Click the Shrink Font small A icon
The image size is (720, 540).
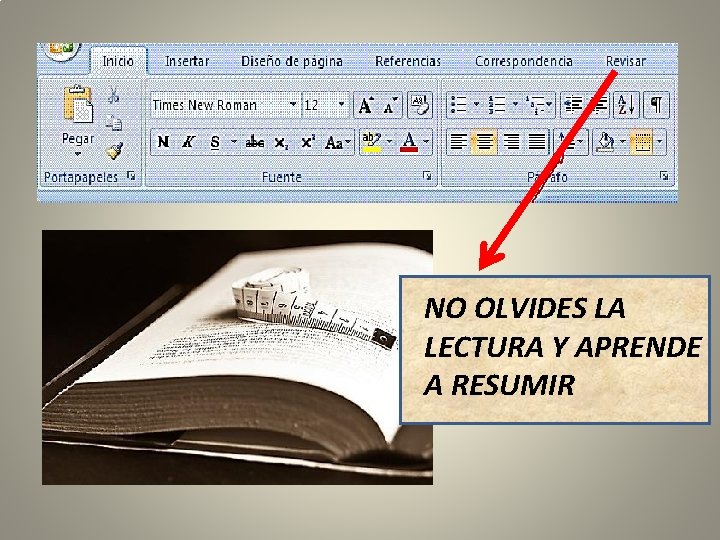390,105
